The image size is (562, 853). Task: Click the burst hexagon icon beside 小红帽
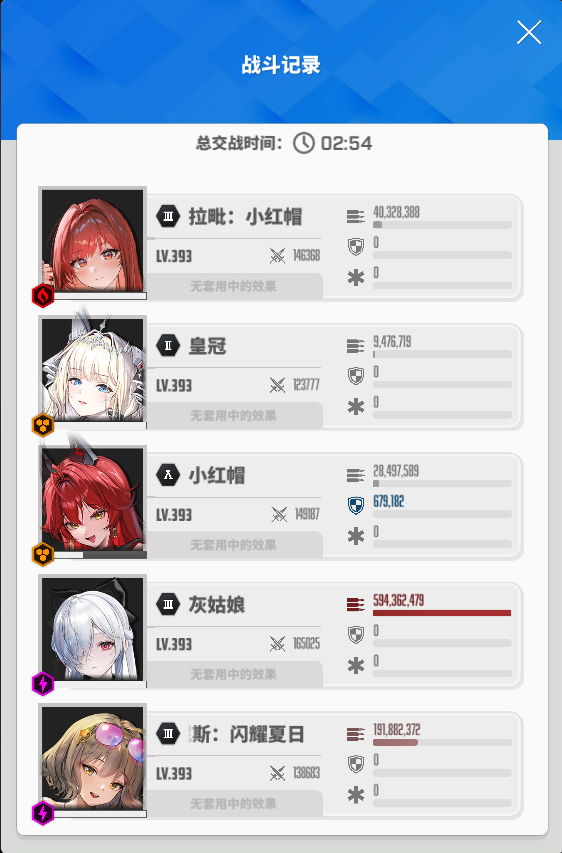[168, 475]
